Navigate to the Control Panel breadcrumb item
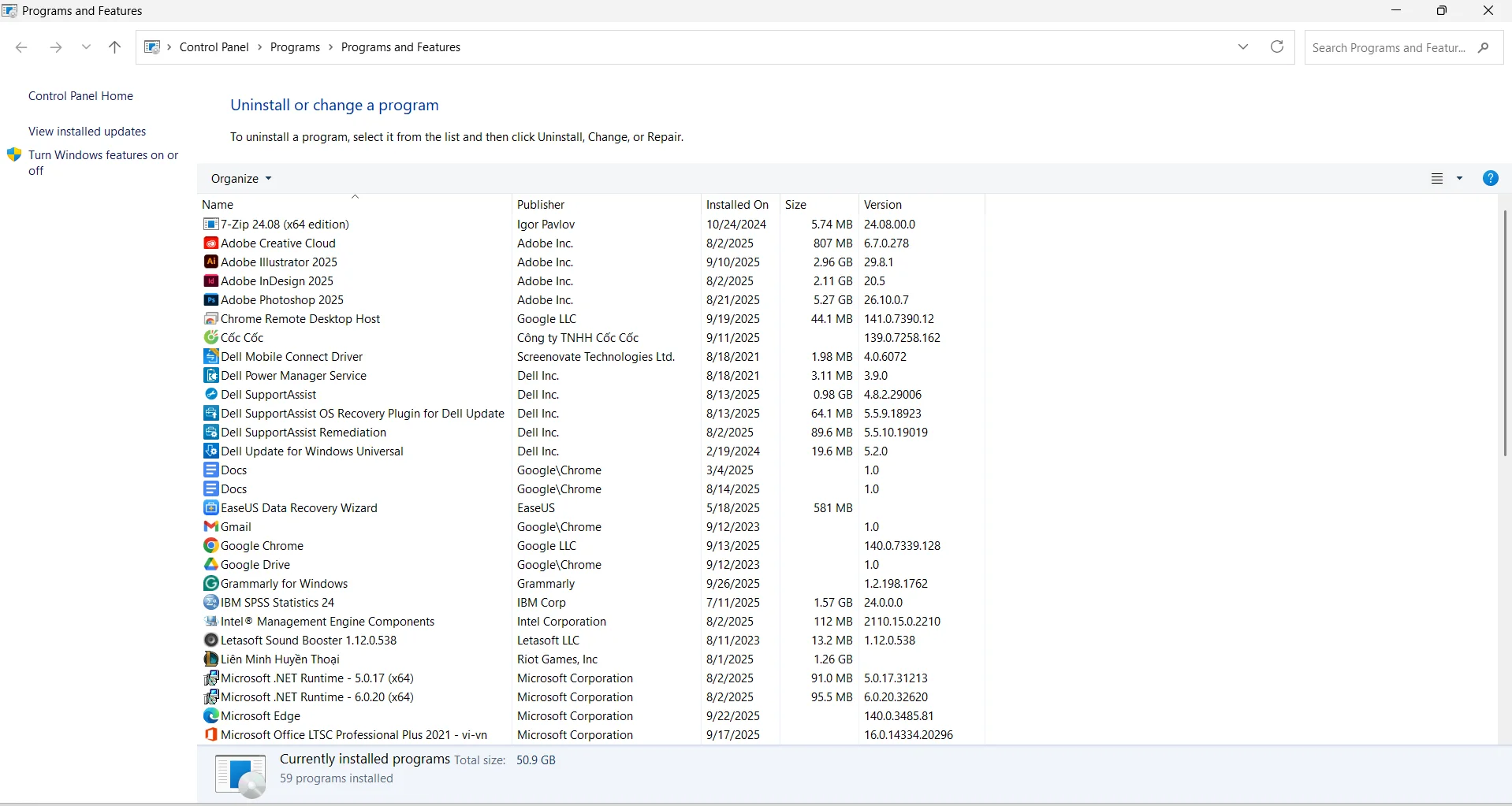This screenshot has height=806, width=1512. pos(213,46)
